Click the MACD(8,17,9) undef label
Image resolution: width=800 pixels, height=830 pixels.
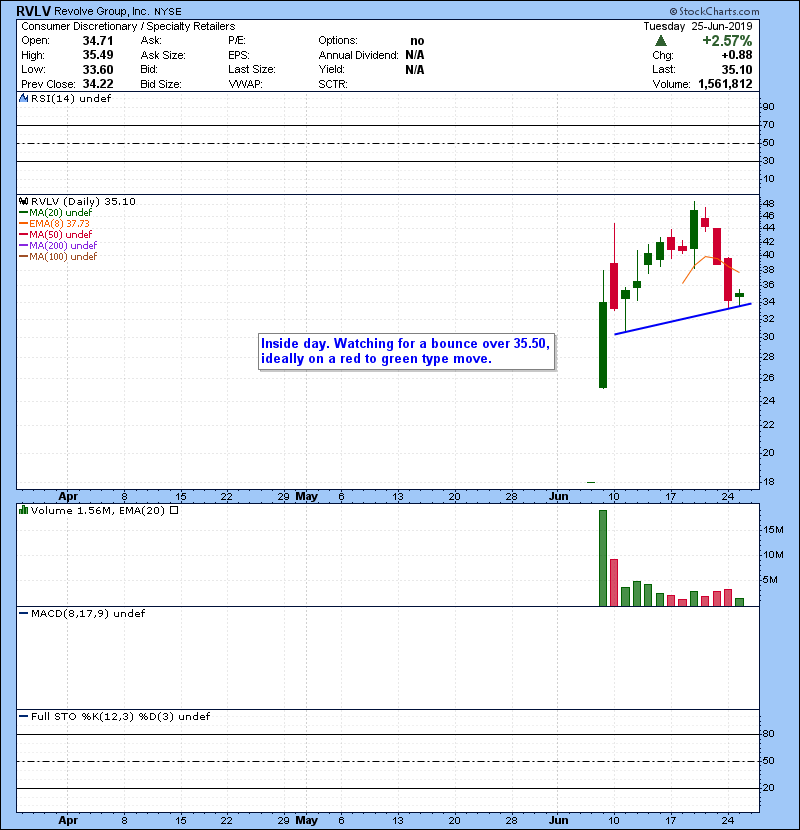(x=88, y=614)
